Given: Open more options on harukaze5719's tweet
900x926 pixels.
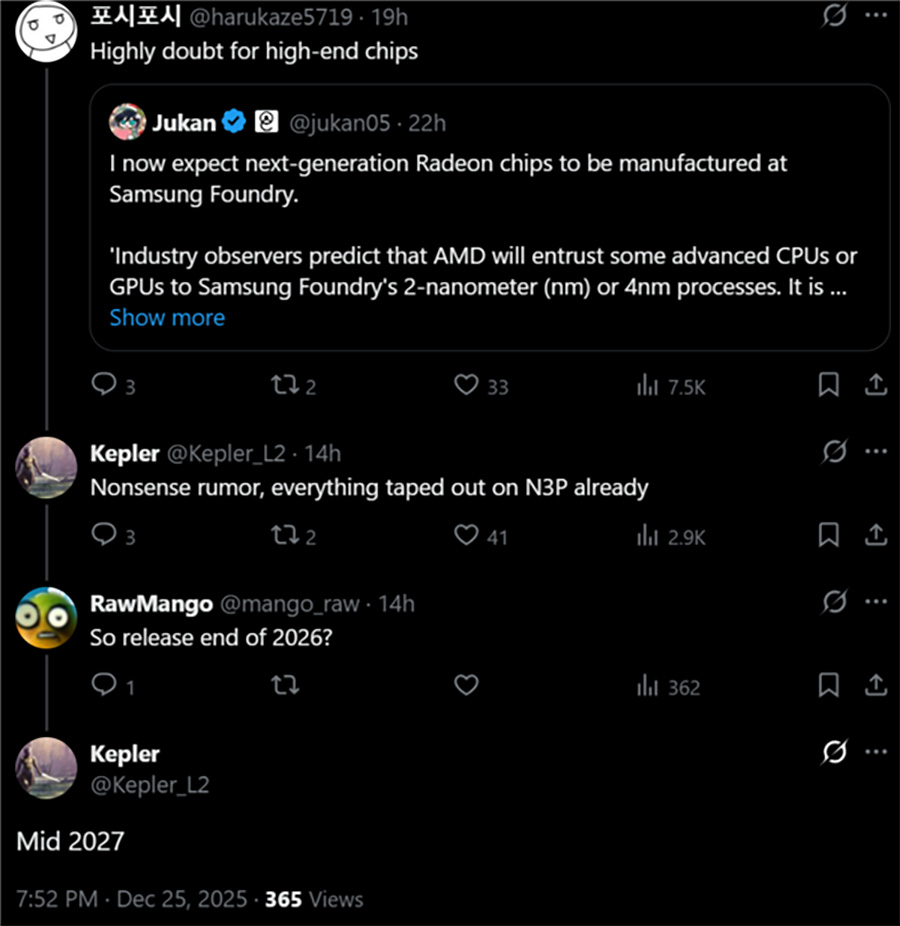Looking at the screenshot, I should [876, 17].
